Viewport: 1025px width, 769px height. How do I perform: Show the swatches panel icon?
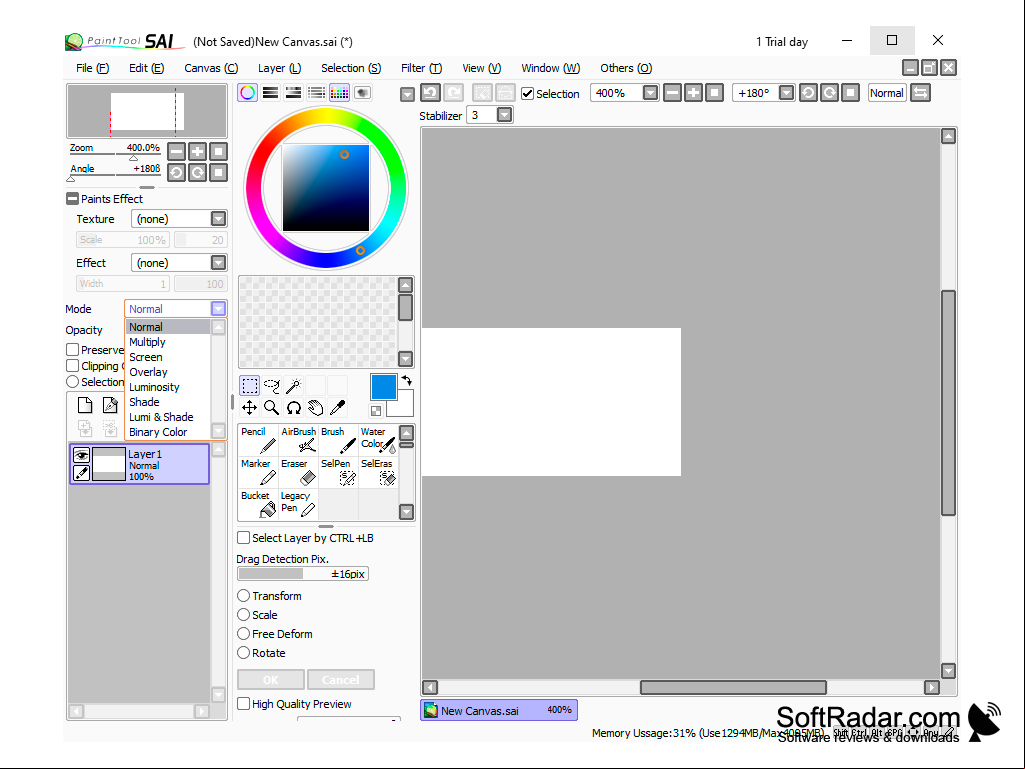tap(339, 93)
